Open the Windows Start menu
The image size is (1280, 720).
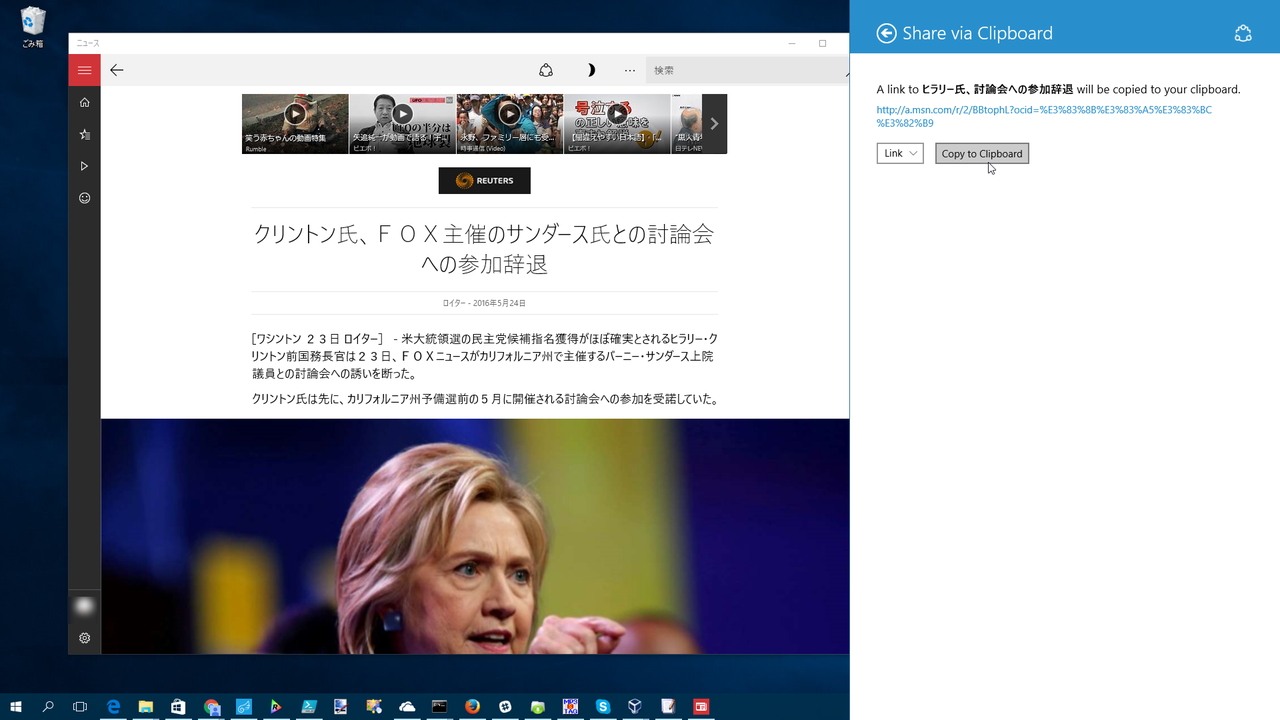[x=15, y=707]
